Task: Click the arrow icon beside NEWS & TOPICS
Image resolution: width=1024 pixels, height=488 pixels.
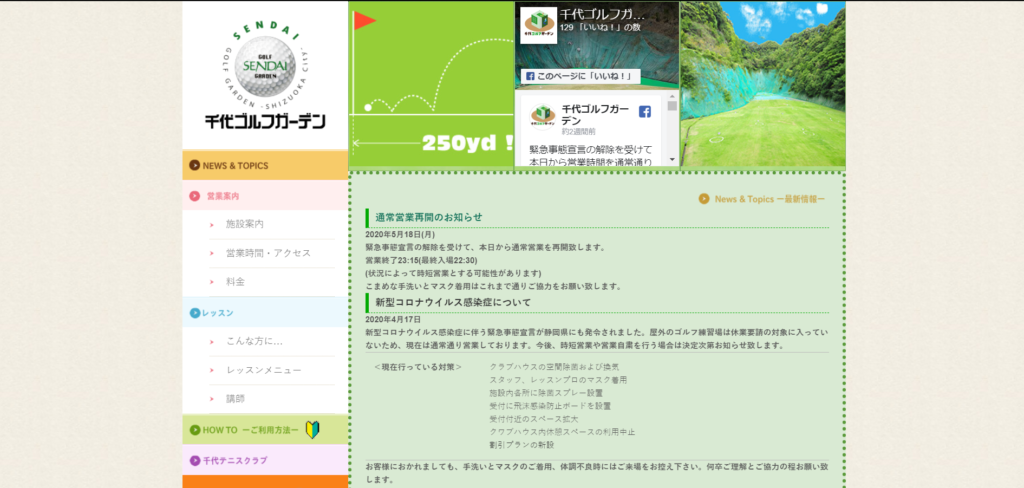Action: (x=194, y=166)
